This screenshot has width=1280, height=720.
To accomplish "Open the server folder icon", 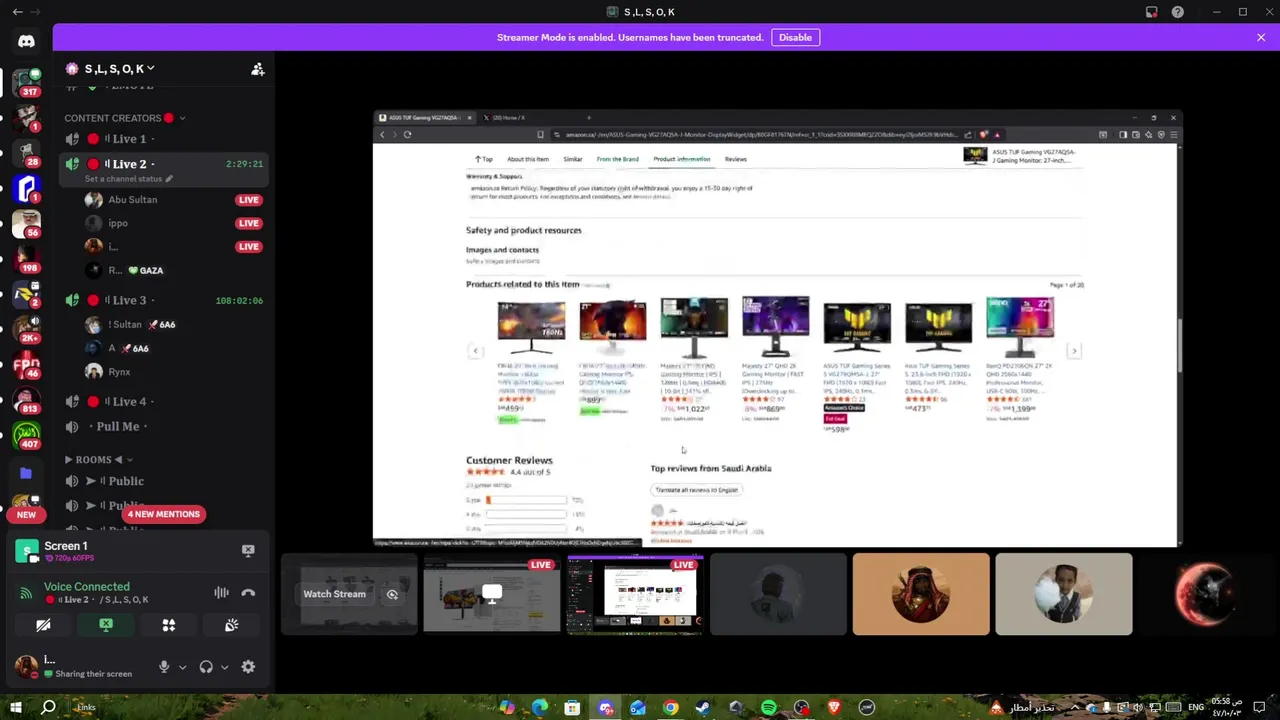I will (26, 473).
